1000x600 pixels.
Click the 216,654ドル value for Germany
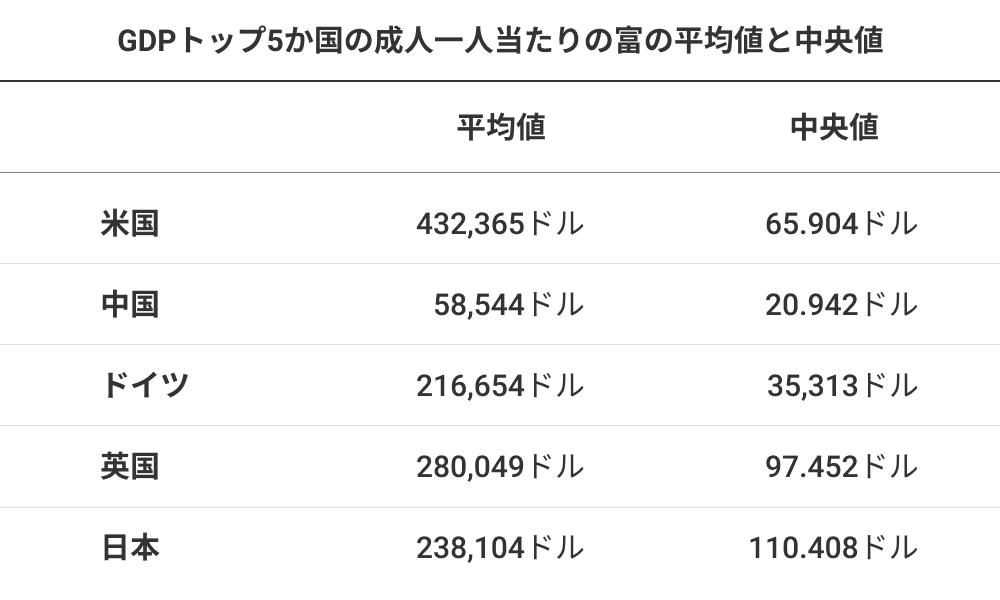coord(500,385)
